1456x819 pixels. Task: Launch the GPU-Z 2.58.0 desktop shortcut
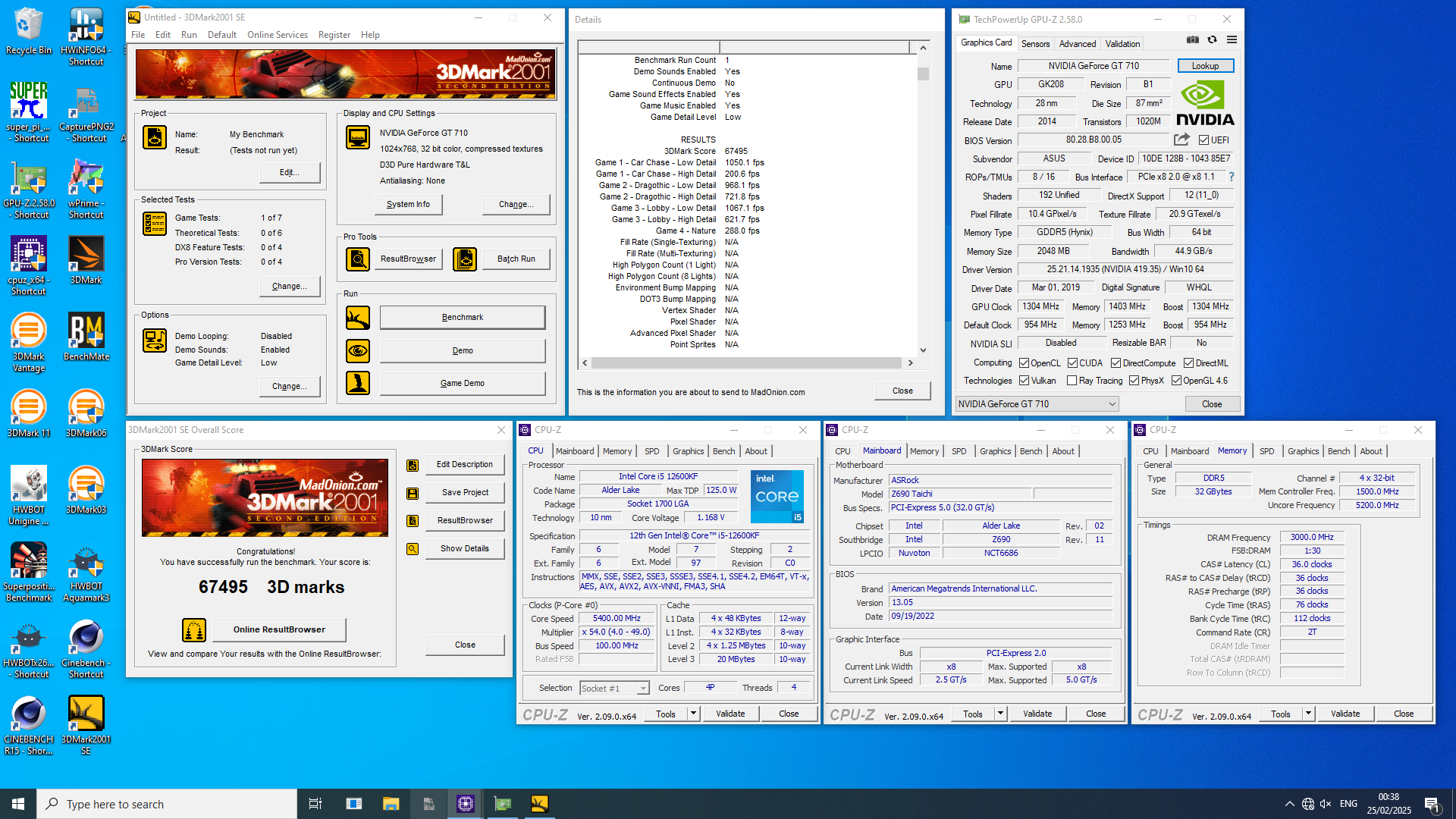(x=29, y=189)
